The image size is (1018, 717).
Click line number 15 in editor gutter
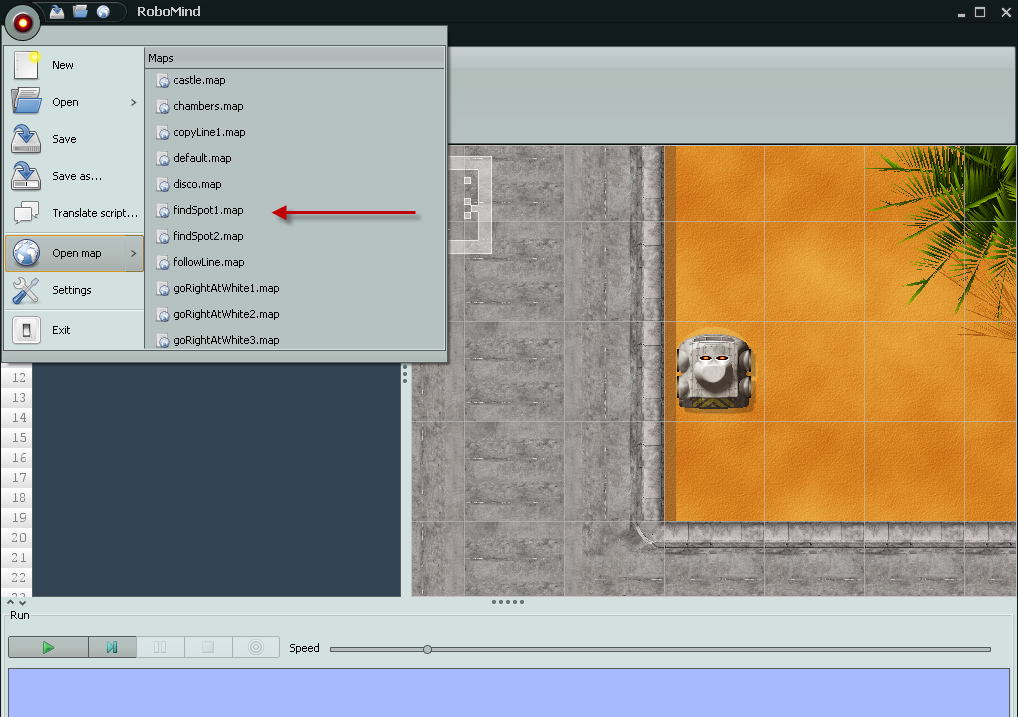[19, 438]
